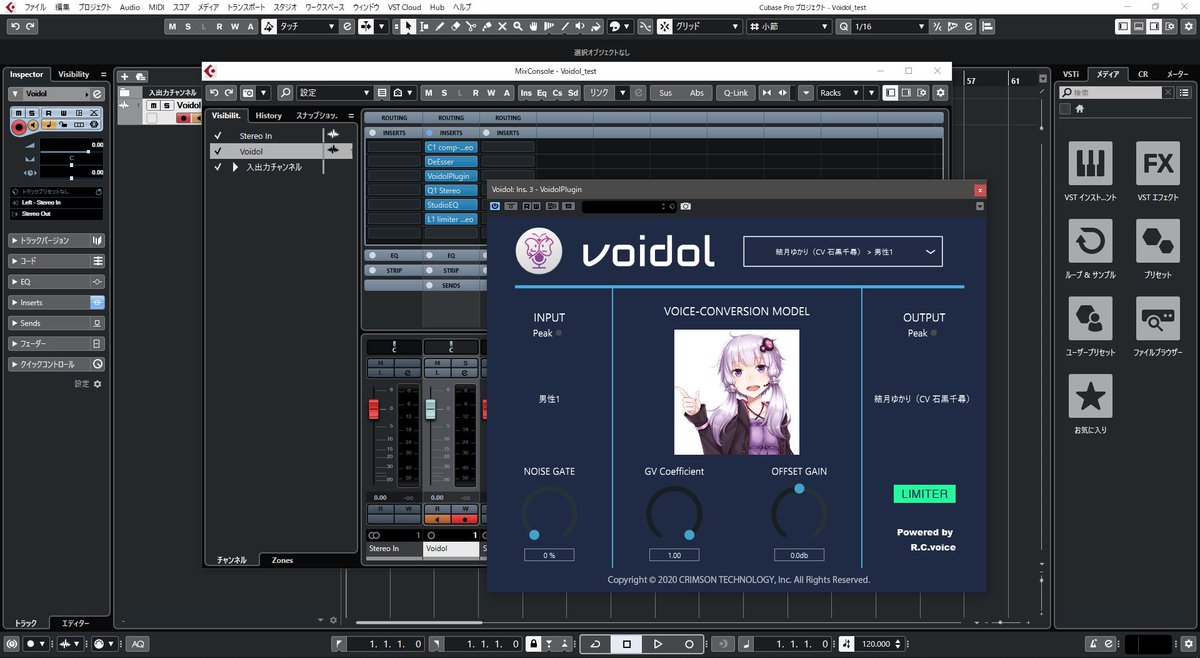
Task: Open voice model dropdown 結月ゆかり > 男性1
Action: pos(843,252)
